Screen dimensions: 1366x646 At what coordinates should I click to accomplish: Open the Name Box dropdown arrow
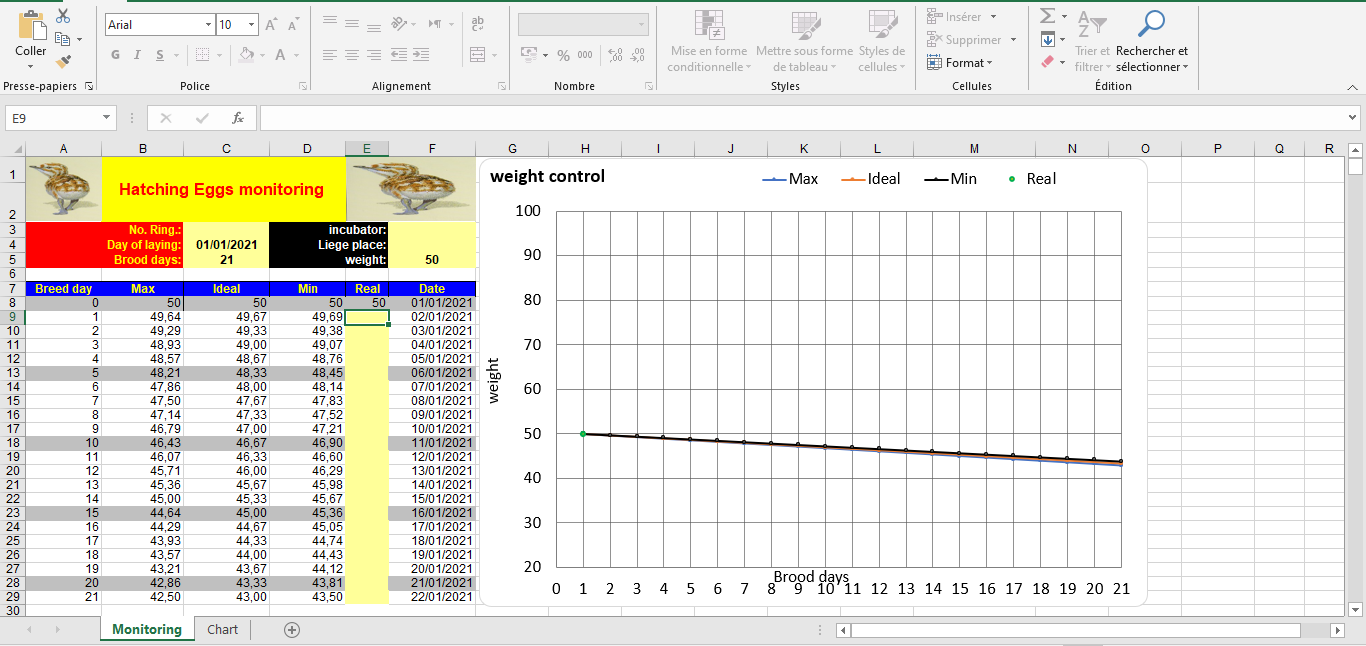[x=107, y=118]
